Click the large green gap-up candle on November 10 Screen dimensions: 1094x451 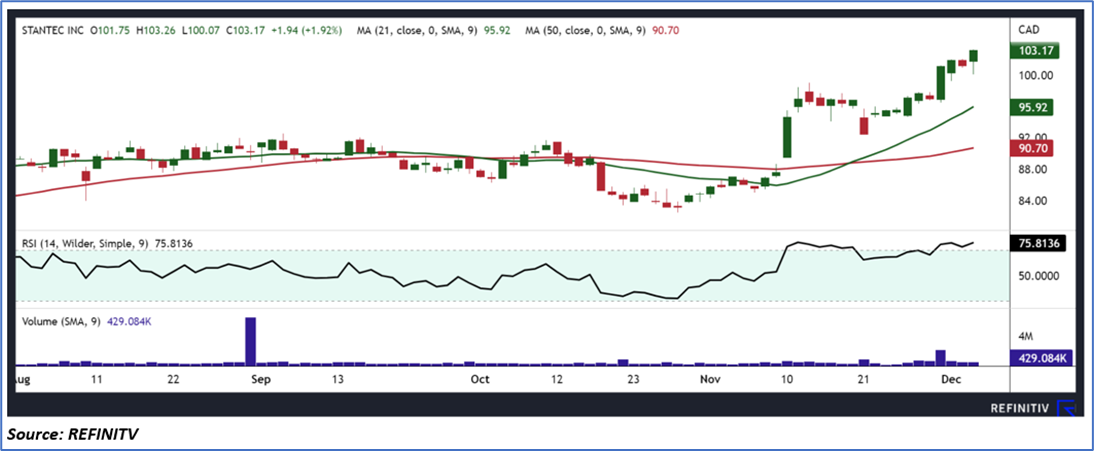pos(787,135)
